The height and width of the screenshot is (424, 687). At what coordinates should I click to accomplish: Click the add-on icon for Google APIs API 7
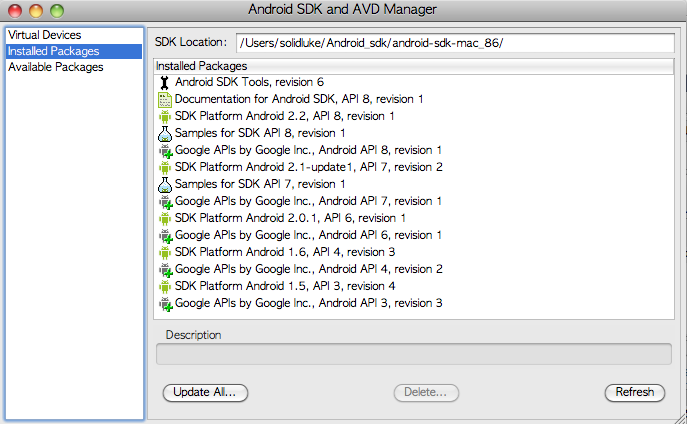point(165,202)
